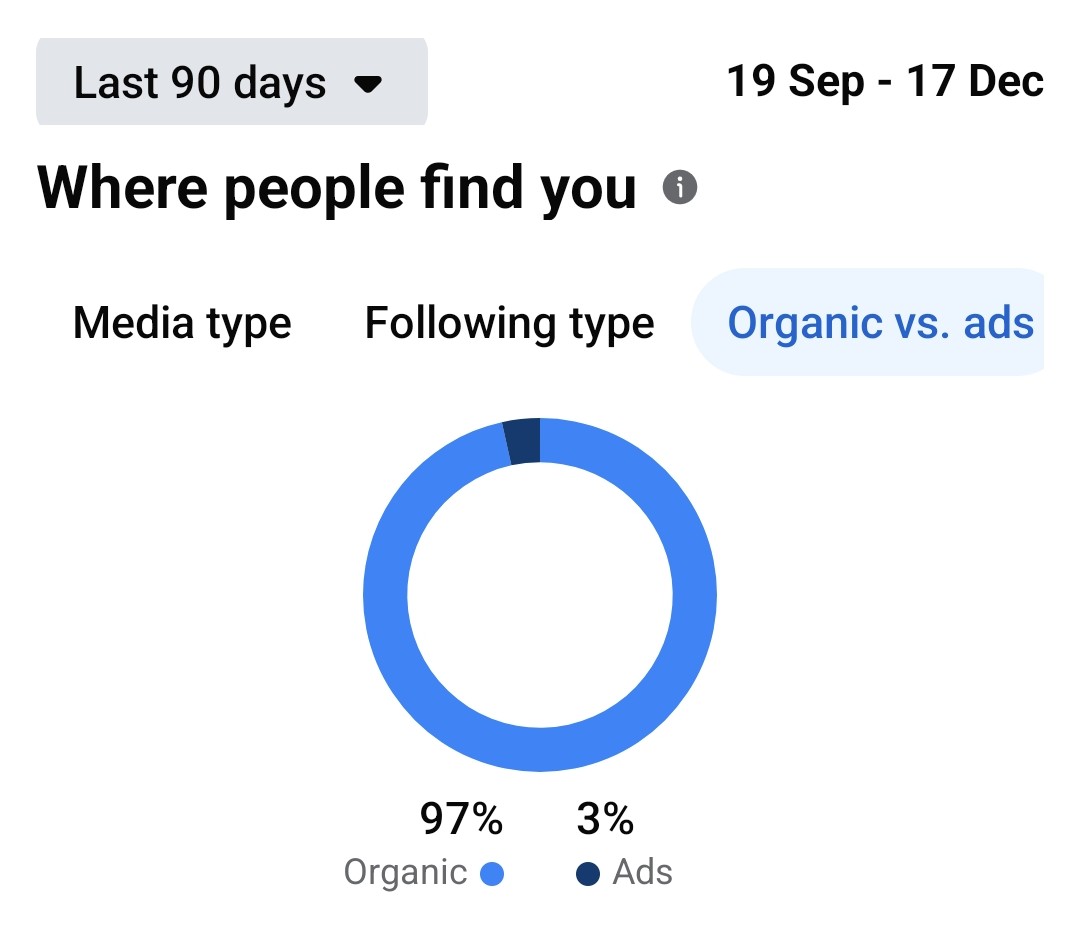Image resolution: width=1080 pixels, height=948 pixels.
Task: Click the Where people find you heading
Action: coord(337,187)
